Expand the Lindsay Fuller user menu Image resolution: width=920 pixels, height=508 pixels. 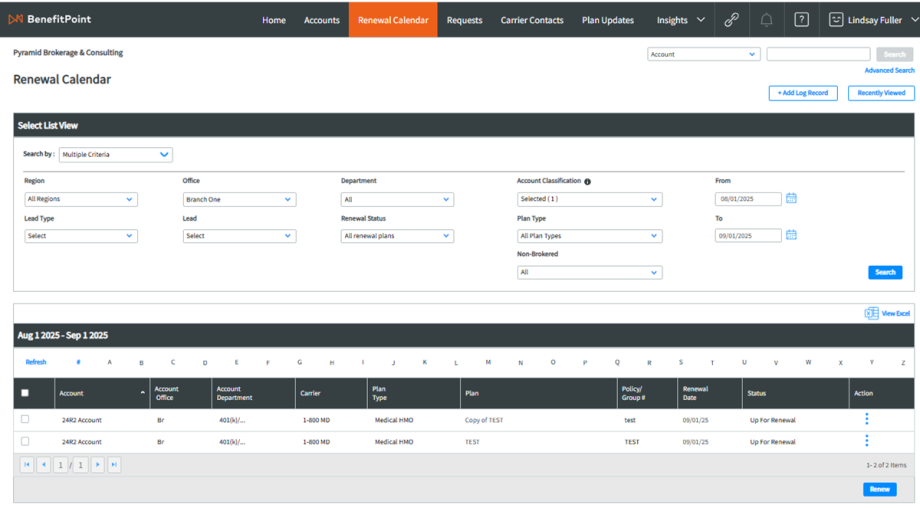click(914, 19)
